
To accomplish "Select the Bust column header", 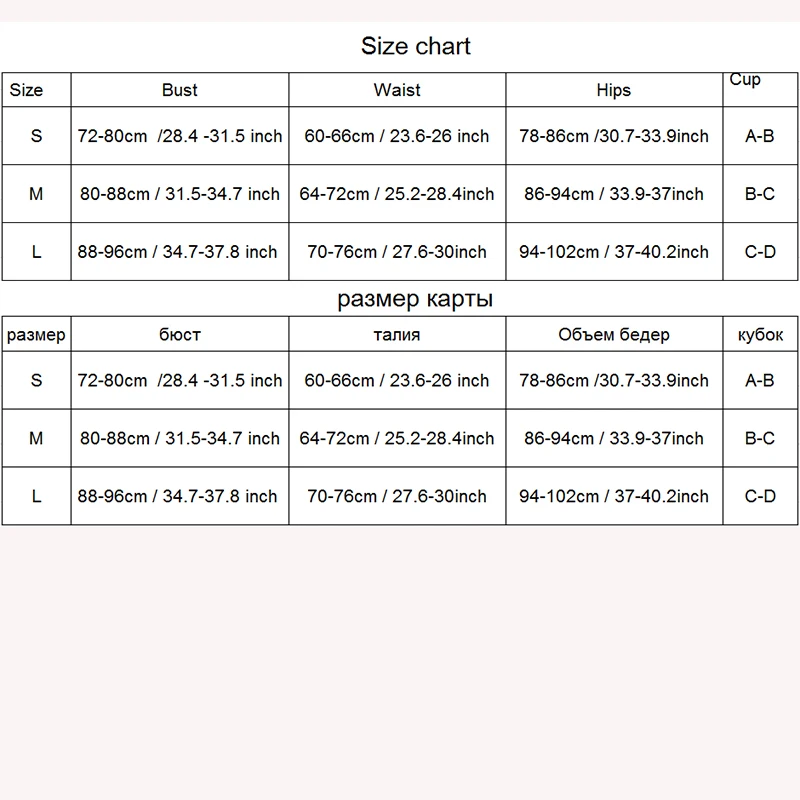I will [180, 90].
